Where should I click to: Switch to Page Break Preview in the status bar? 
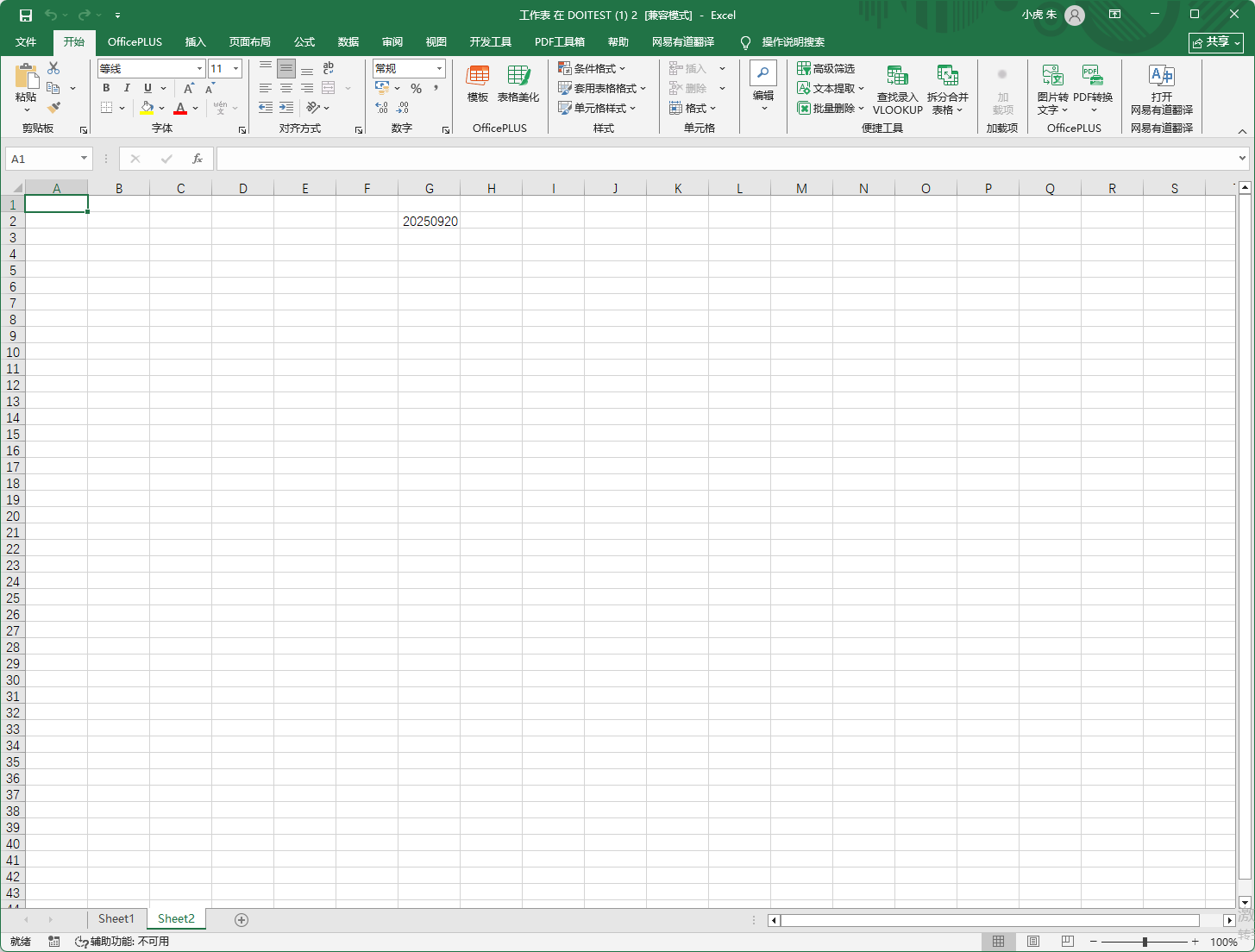click(x=1068, y=942)
